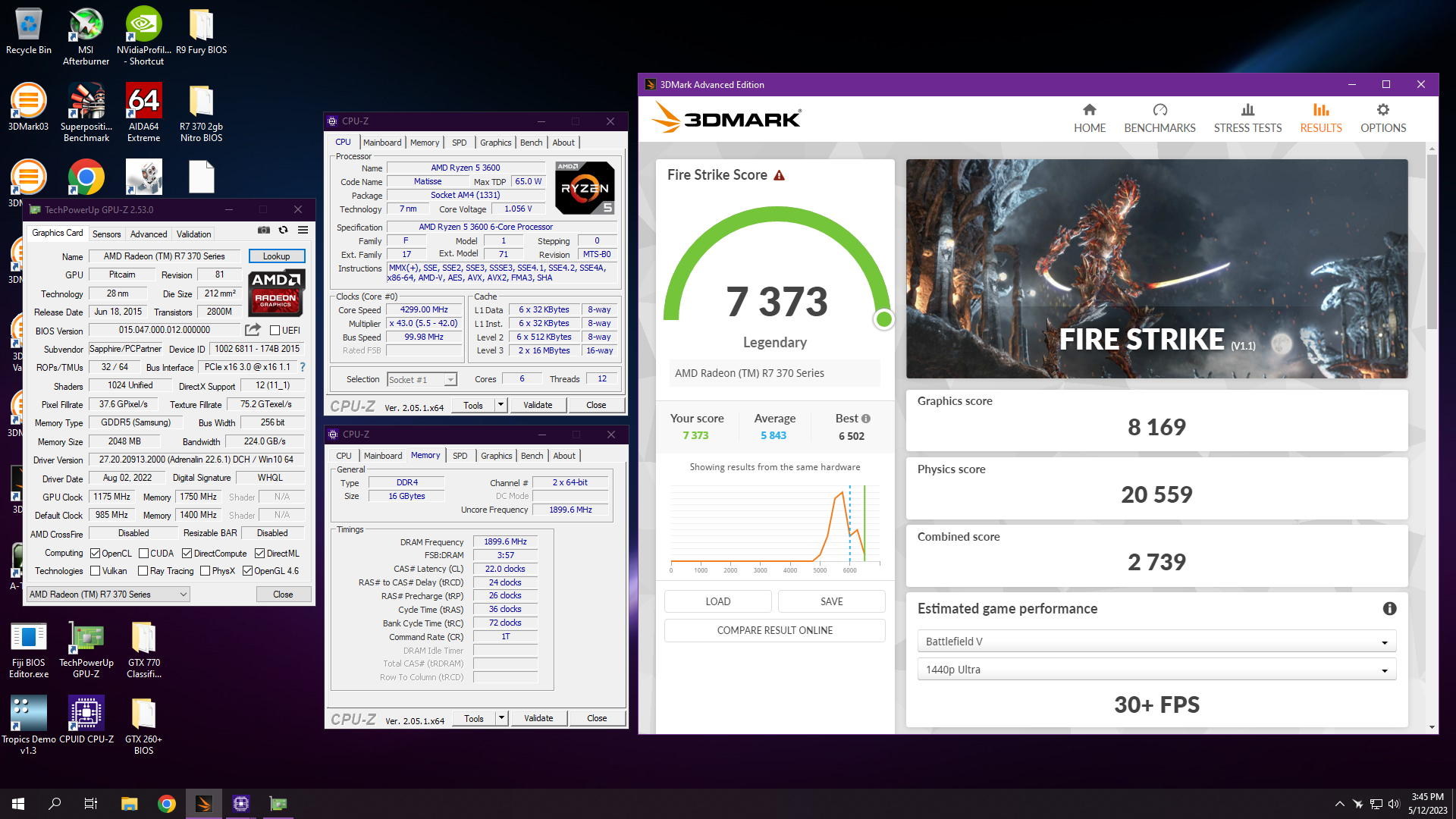Open the Battlefield V game dropdown

(x=1156, y=642)
